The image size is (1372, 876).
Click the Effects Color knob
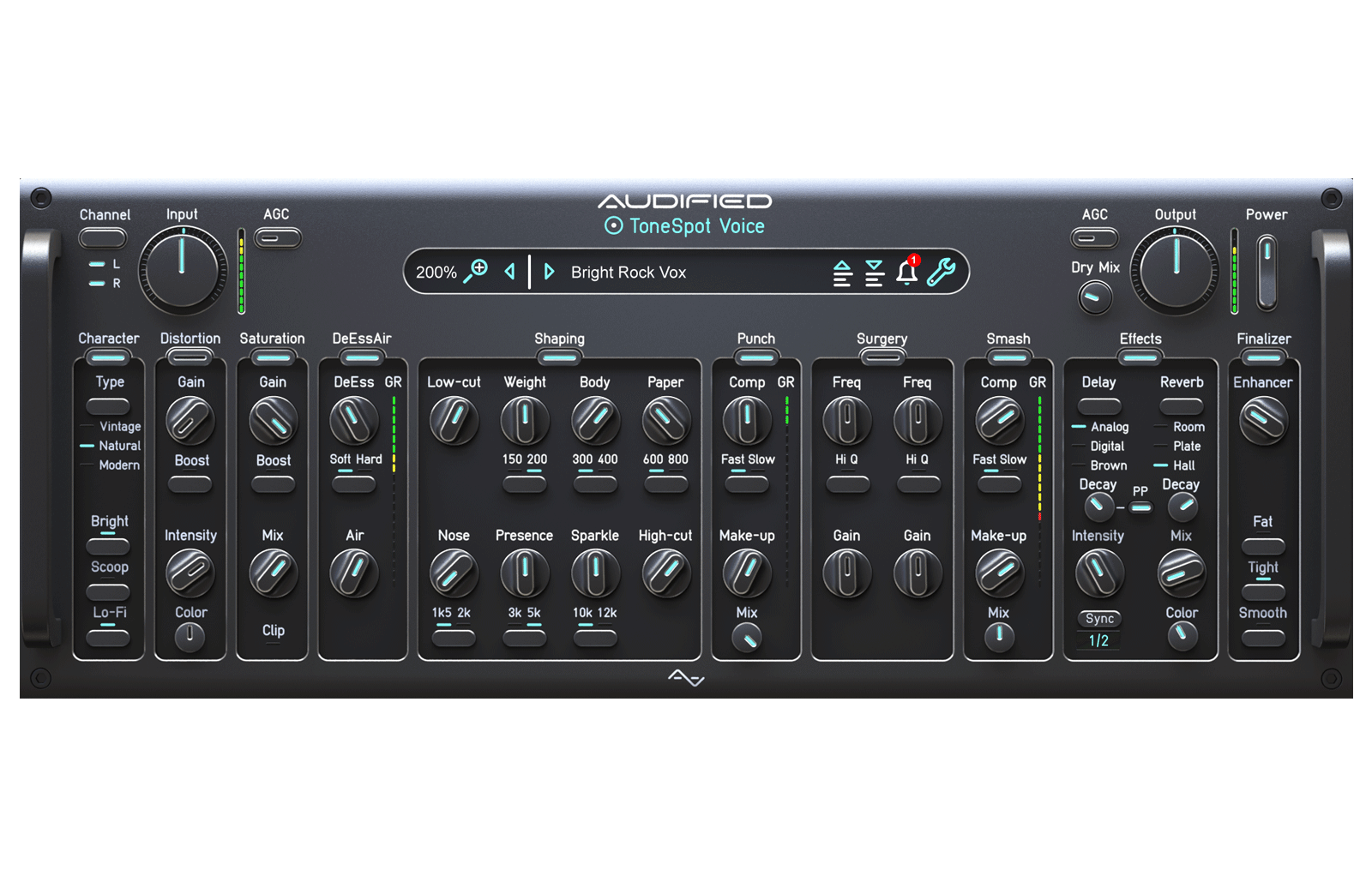[1182, 636]
